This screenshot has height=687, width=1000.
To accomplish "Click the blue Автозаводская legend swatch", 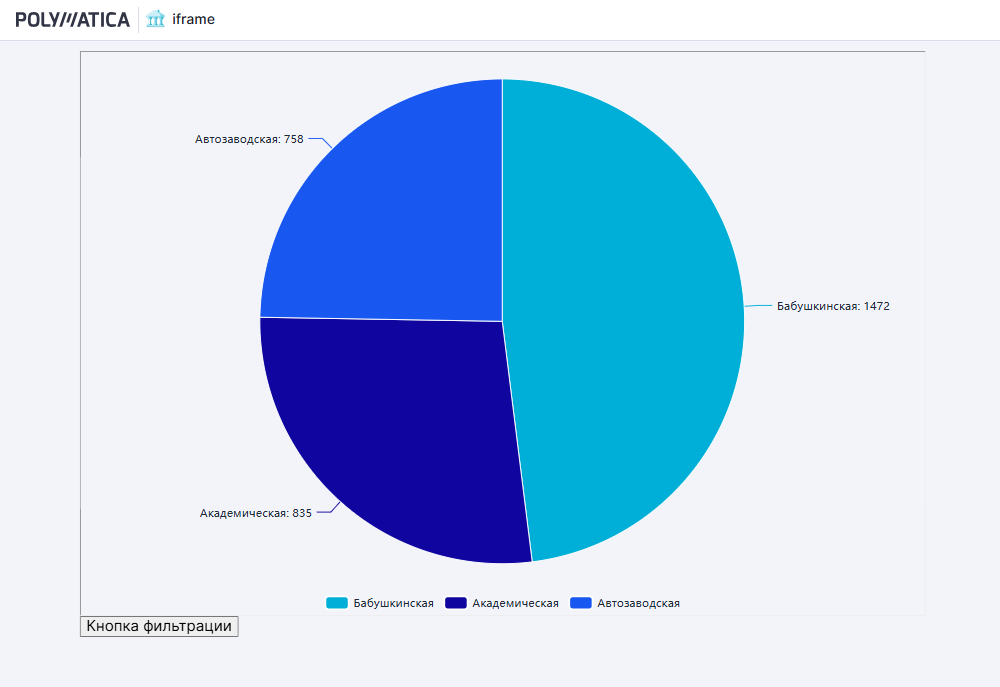I will pos(581,603).
